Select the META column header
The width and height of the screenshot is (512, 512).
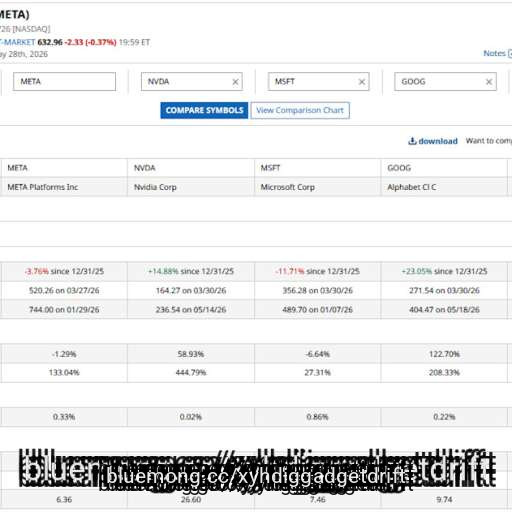(17, 168)
